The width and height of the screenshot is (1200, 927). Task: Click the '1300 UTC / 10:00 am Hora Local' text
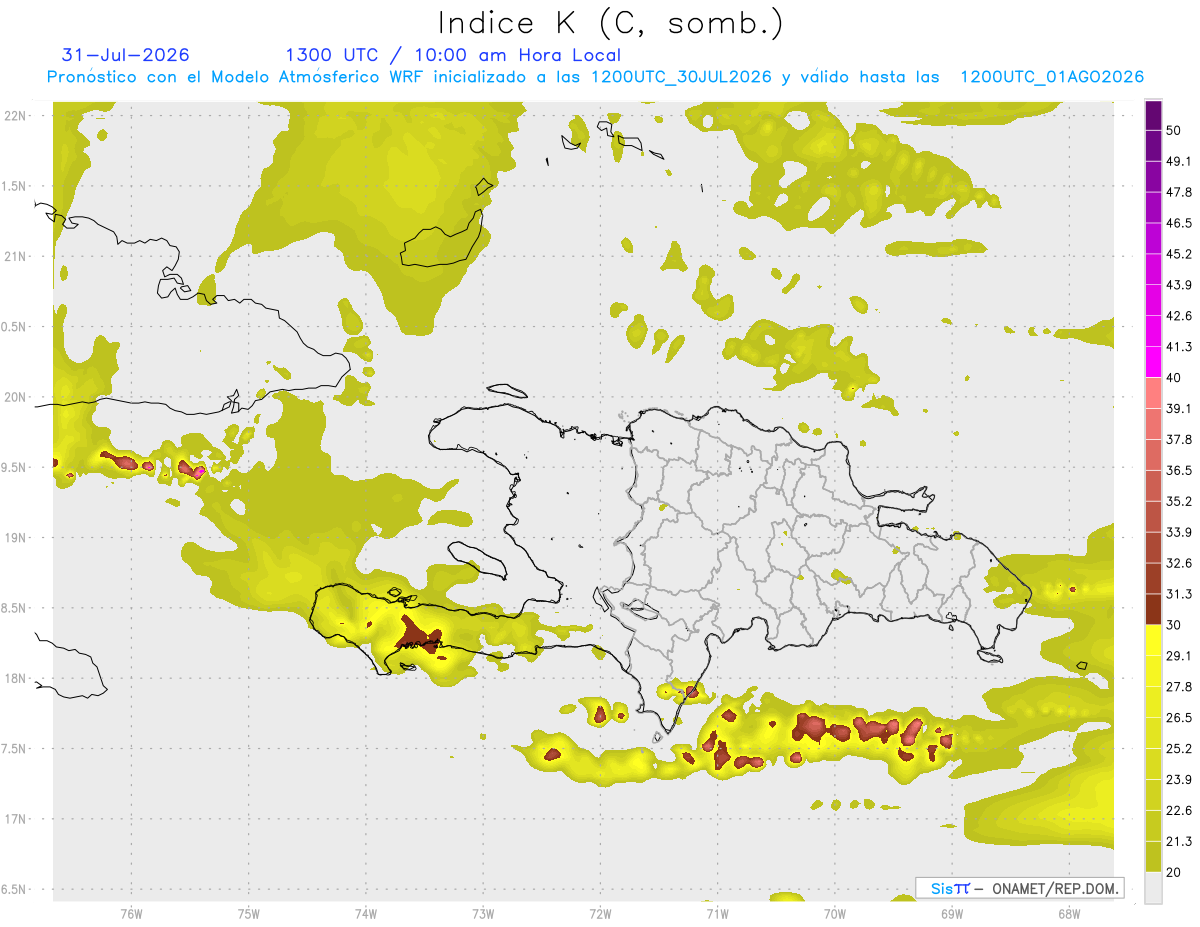coord(452,55)
